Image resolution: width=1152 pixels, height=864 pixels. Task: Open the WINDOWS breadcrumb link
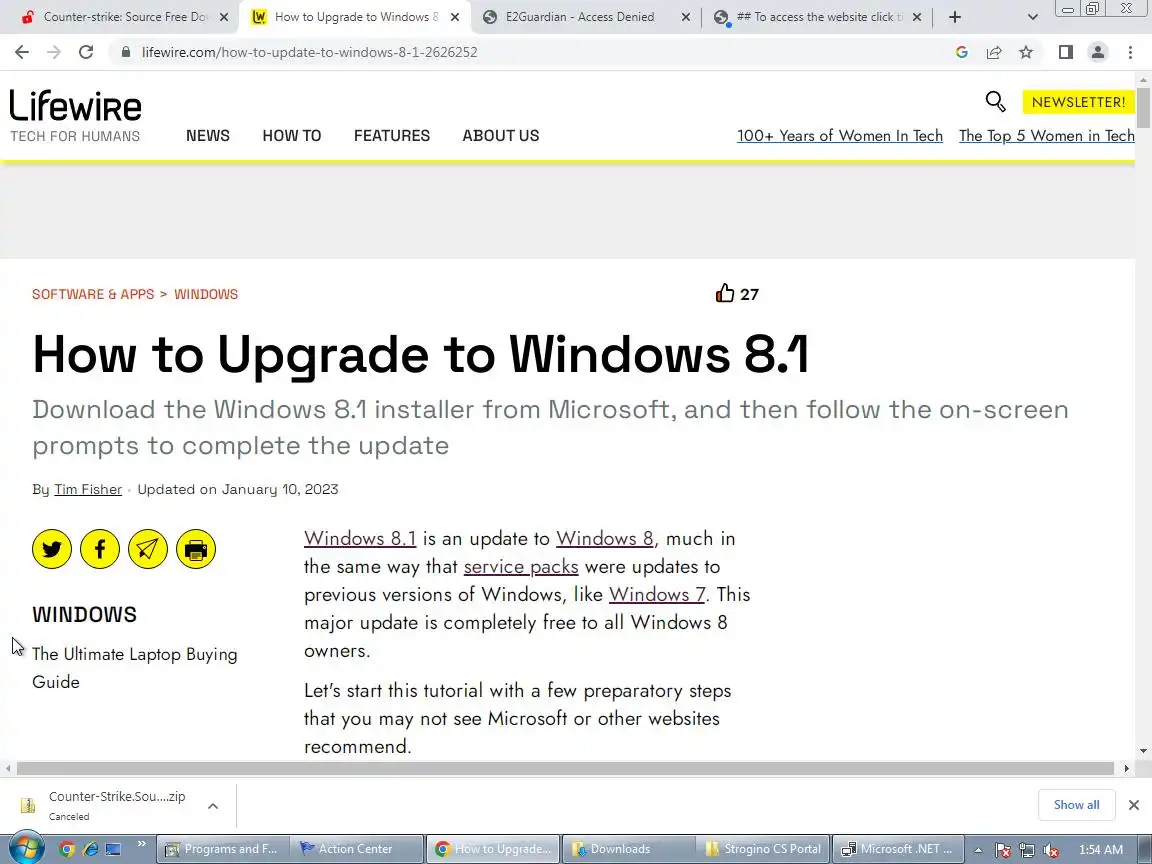206,294
